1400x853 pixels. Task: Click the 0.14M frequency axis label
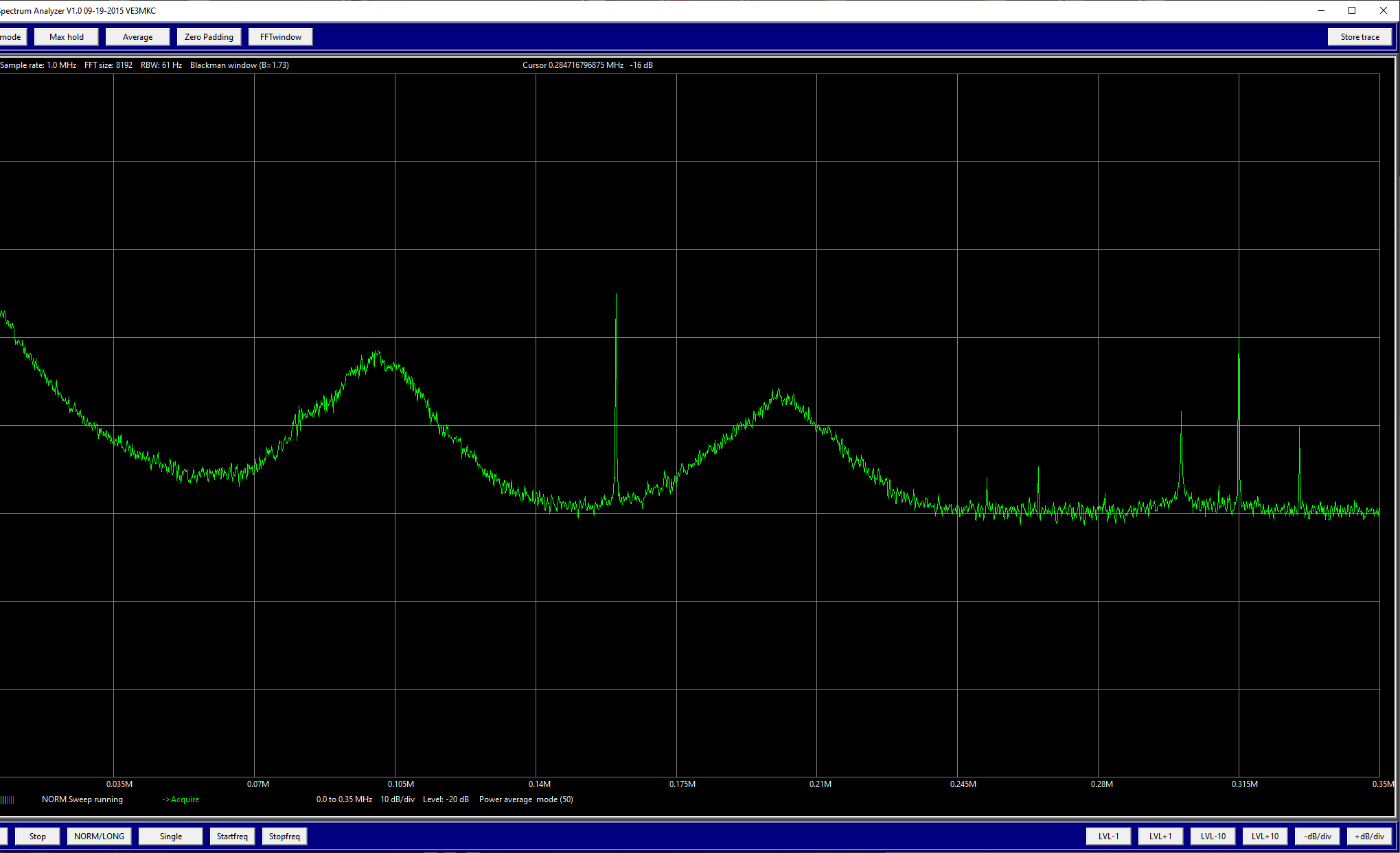(x=540, y=784)
